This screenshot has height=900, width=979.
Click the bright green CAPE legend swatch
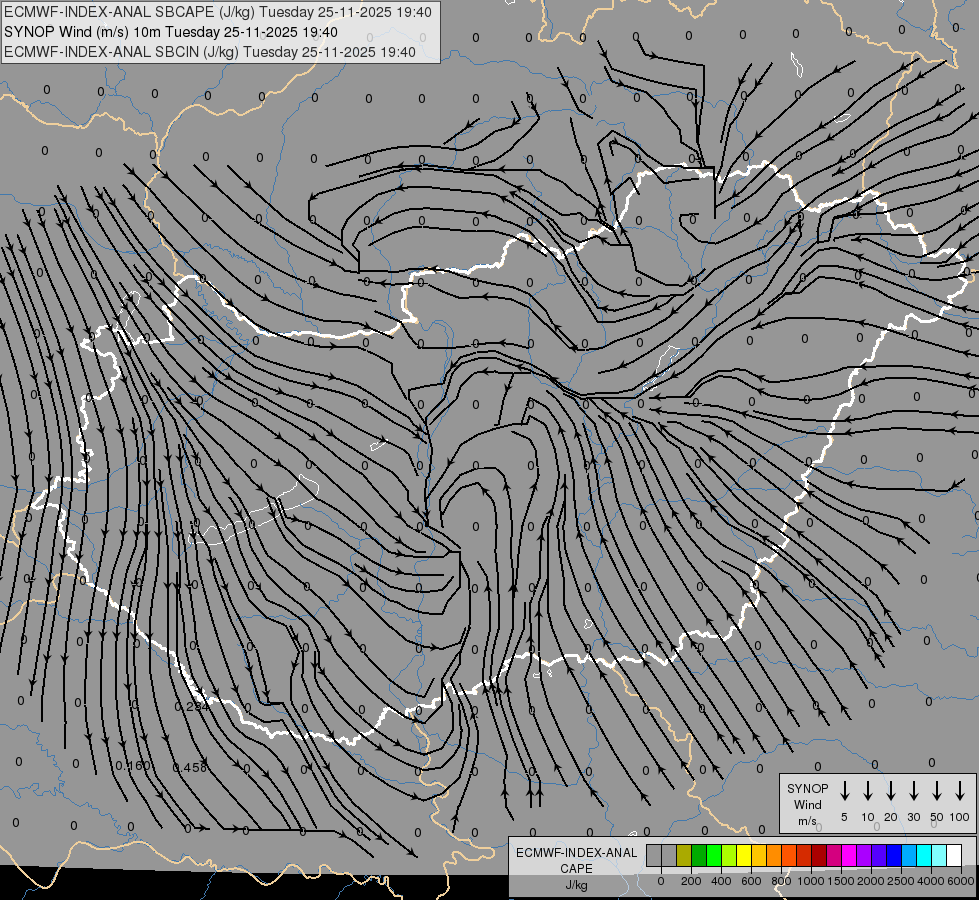click(714, 855)
